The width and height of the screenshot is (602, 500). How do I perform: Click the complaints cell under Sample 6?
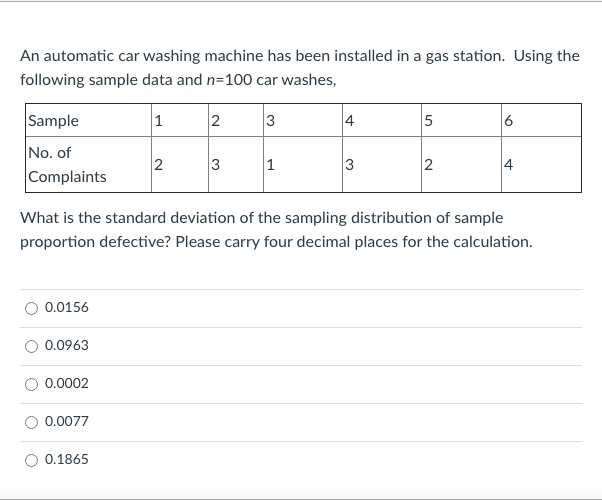538,164
